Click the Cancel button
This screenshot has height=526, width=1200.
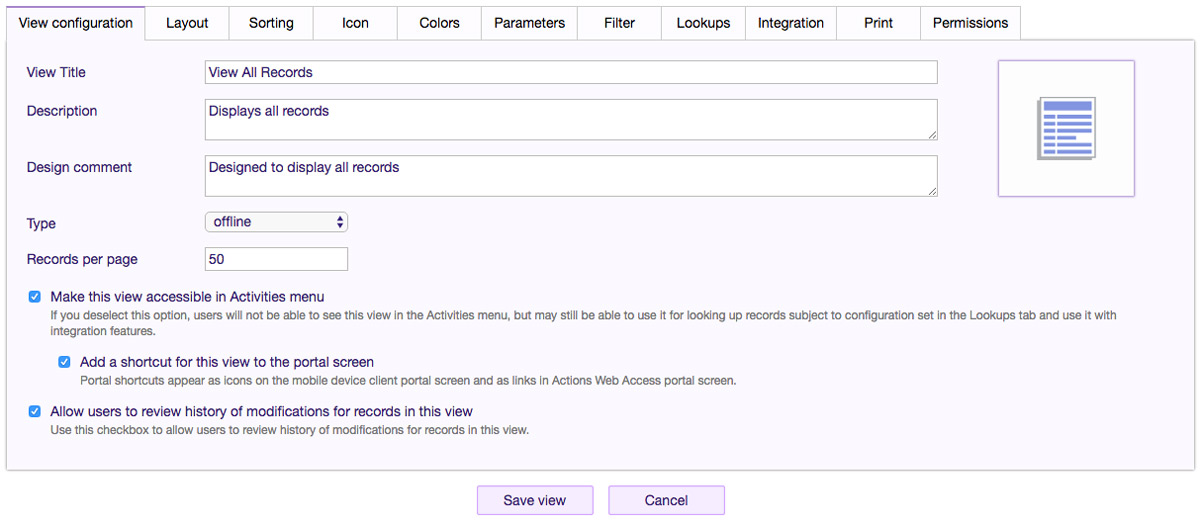(666, 500)
